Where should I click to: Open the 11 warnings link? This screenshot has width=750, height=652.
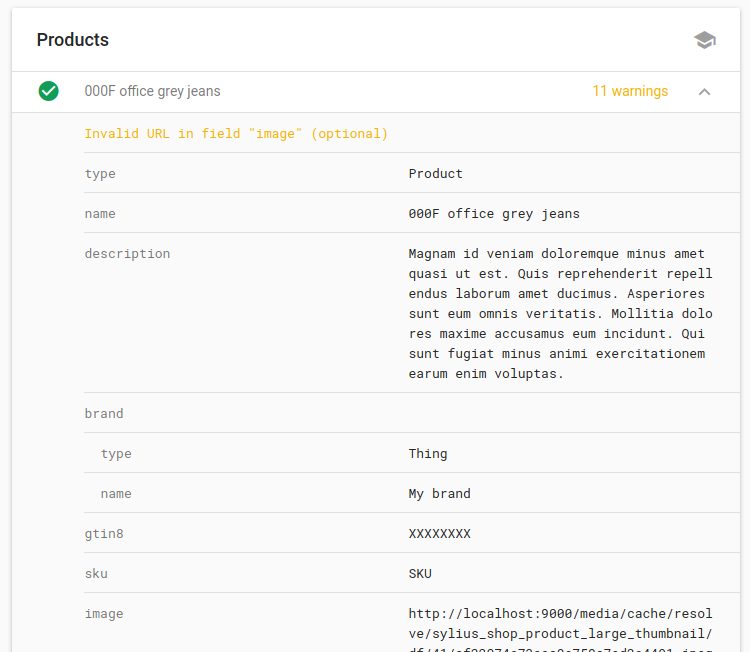tap(630, 91)
